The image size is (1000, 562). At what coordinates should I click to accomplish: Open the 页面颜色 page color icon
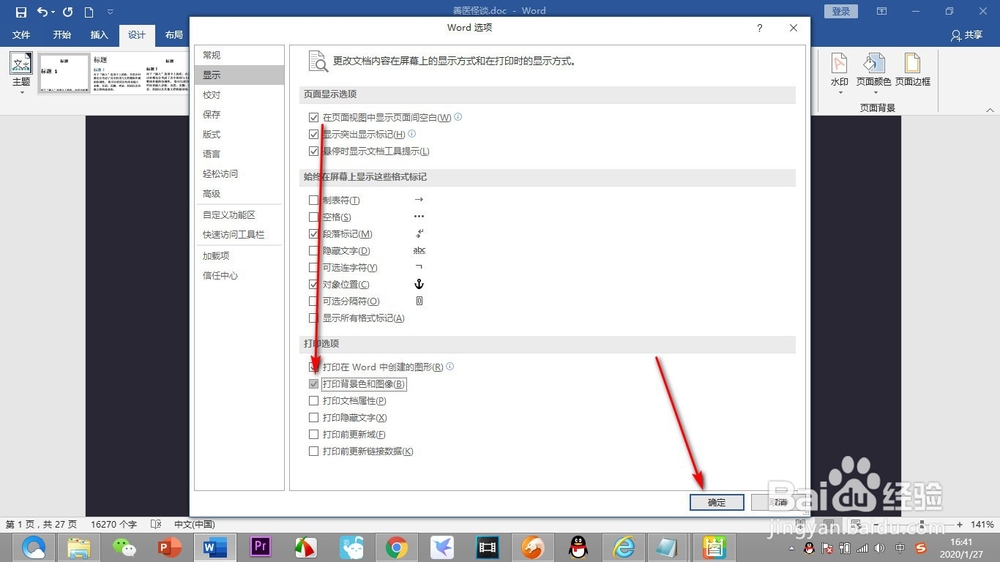tap(874, 64)
